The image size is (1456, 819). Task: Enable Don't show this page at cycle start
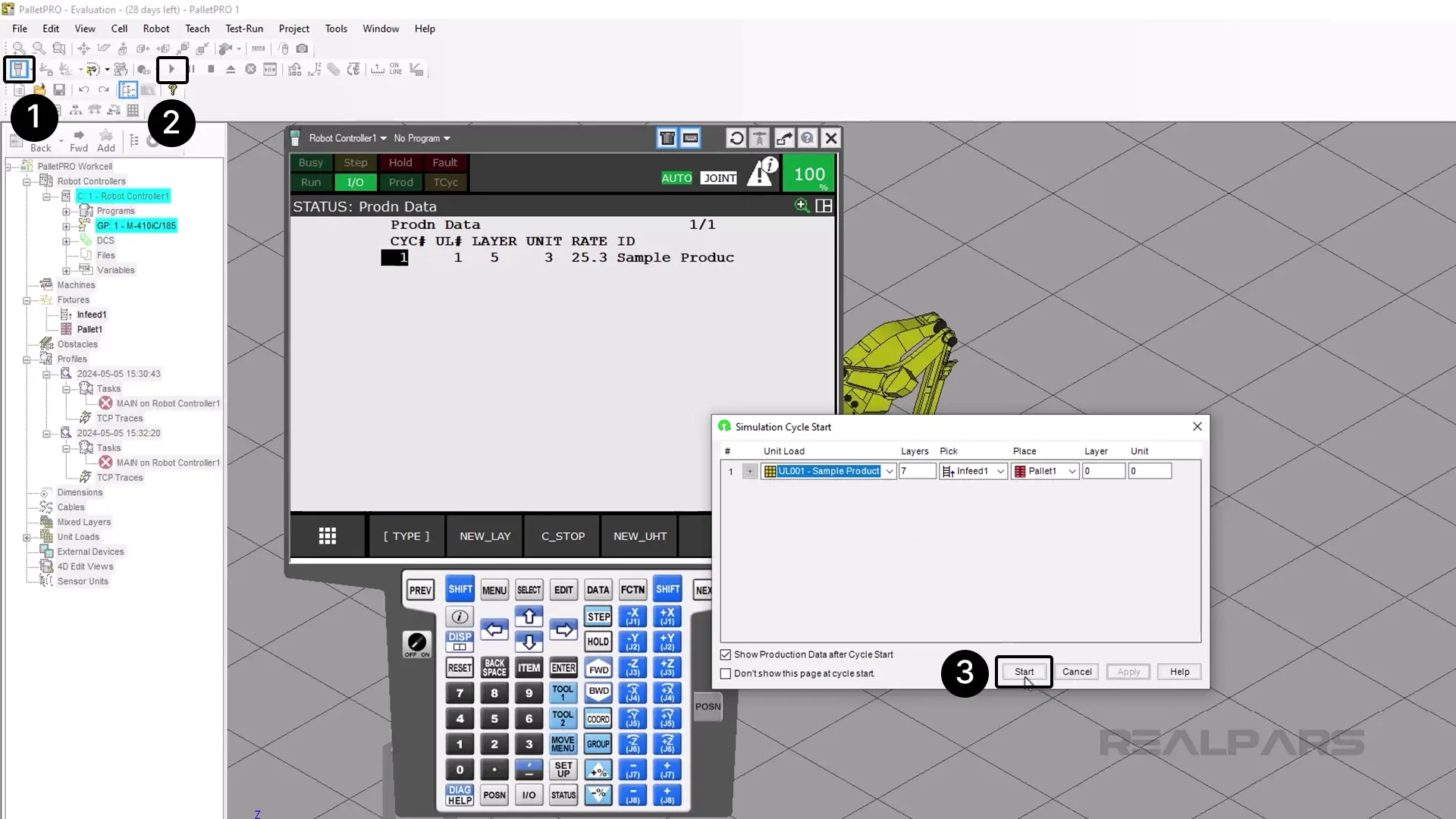click(725, 673)
